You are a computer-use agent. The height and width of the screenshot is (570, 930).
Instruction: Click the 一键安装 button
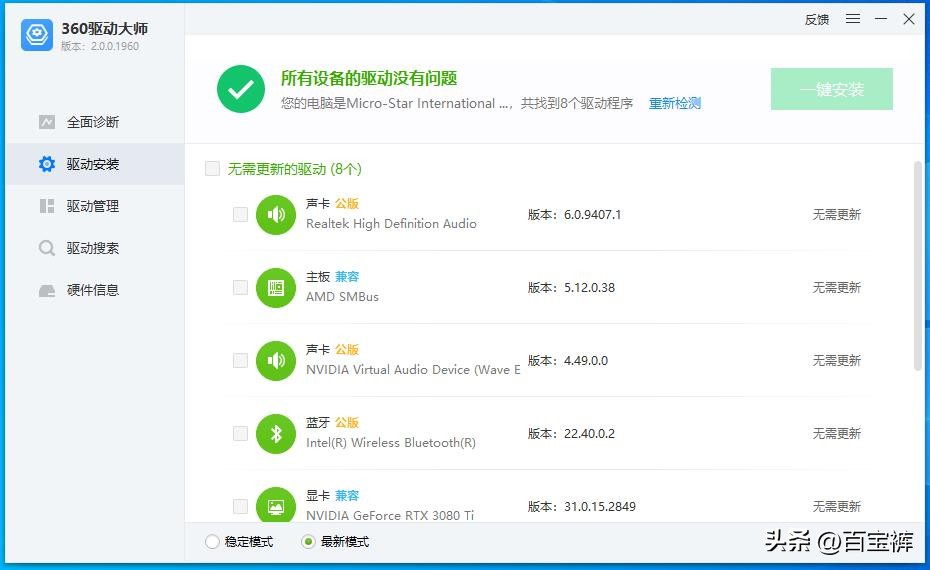[832, 89]
